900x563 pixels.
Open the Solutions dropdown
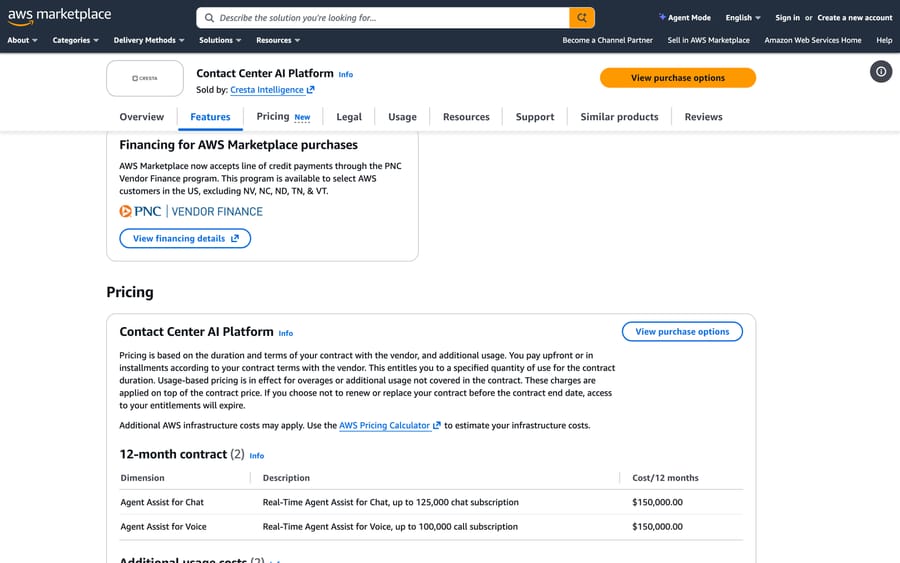pyautogui.click(x=220, y=40)
